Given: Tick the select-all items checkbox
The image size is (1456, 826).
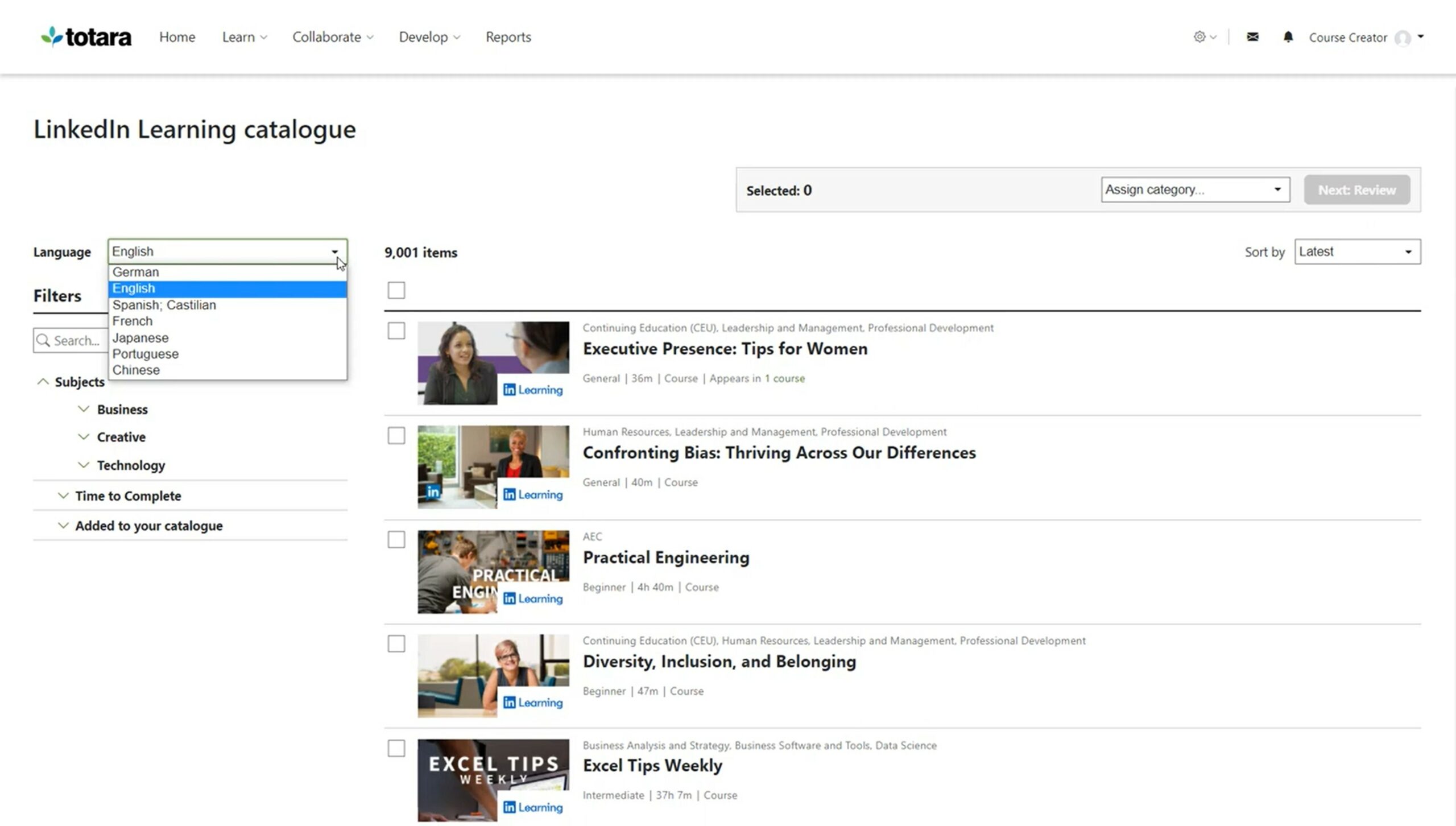Looking at the screenshot, I should coord(396,290).
